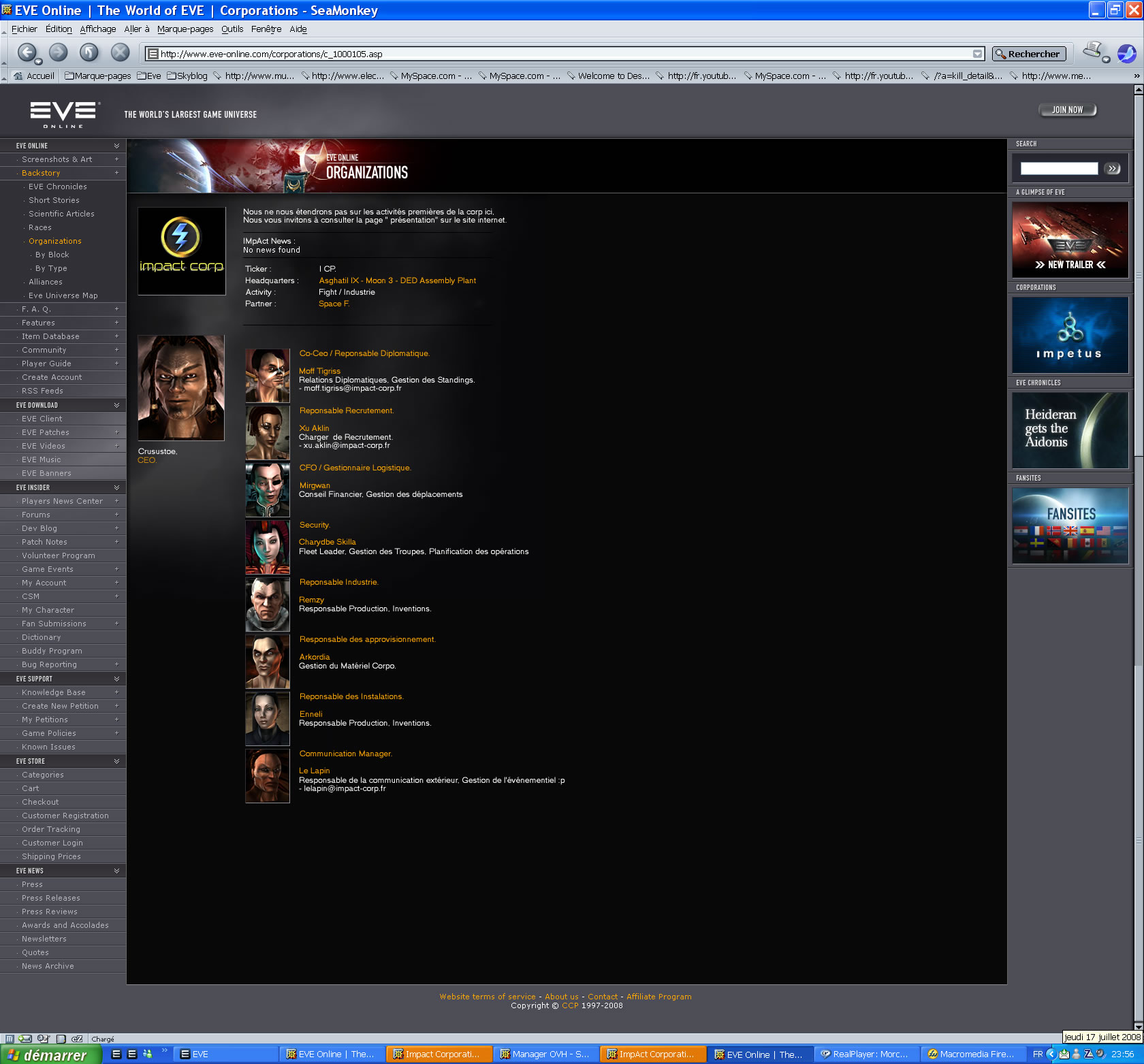The image size is (1144, 1064).
Task: Collapse the EVE NEWS sidebar section
Action: click(116, 871)
